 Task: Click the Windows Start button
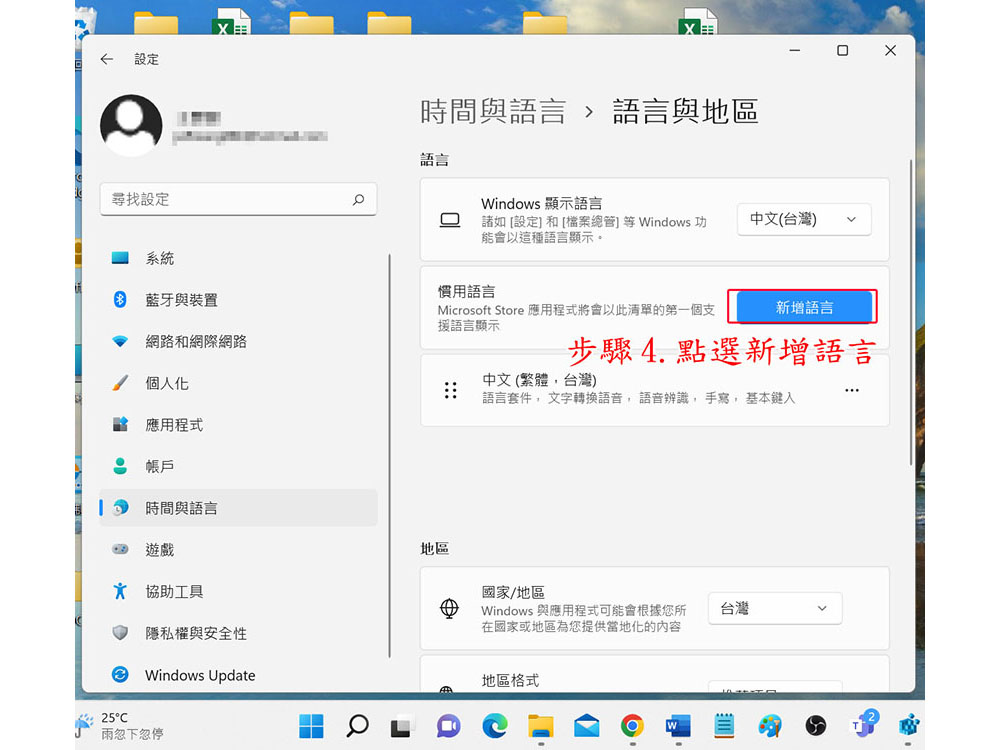[x=311, y=726]
